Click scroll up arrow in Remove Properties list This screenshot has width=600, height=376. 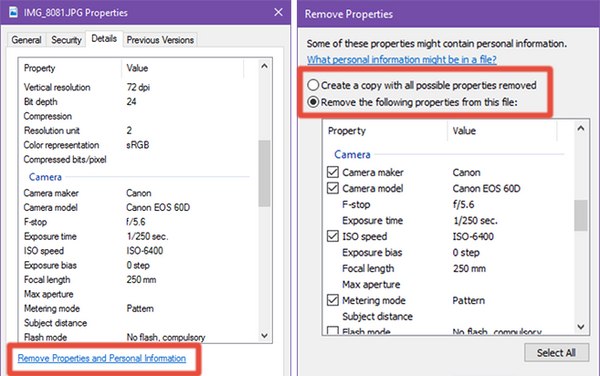click(580, 129)
